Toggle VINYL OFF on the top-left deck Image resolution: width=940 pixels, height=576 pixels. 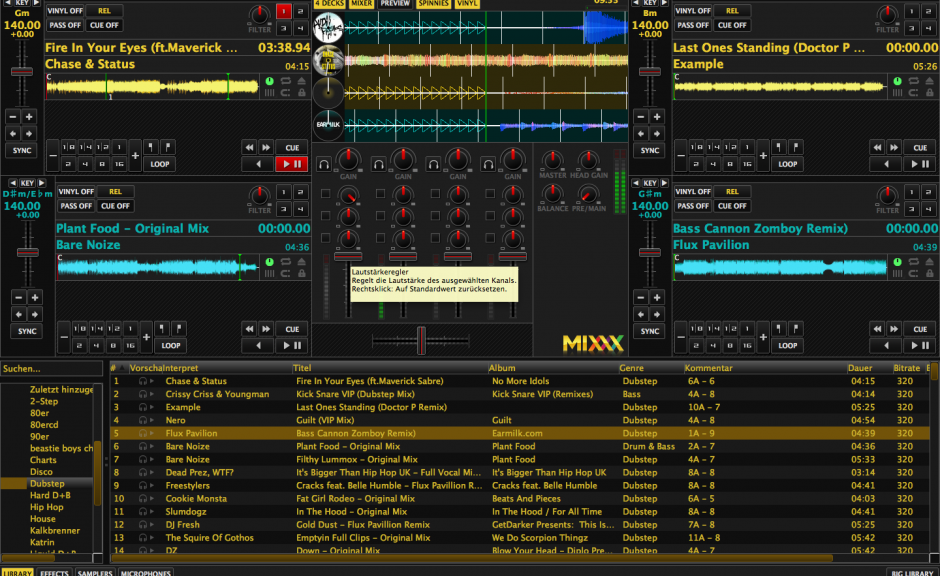(x=65, y=11)
